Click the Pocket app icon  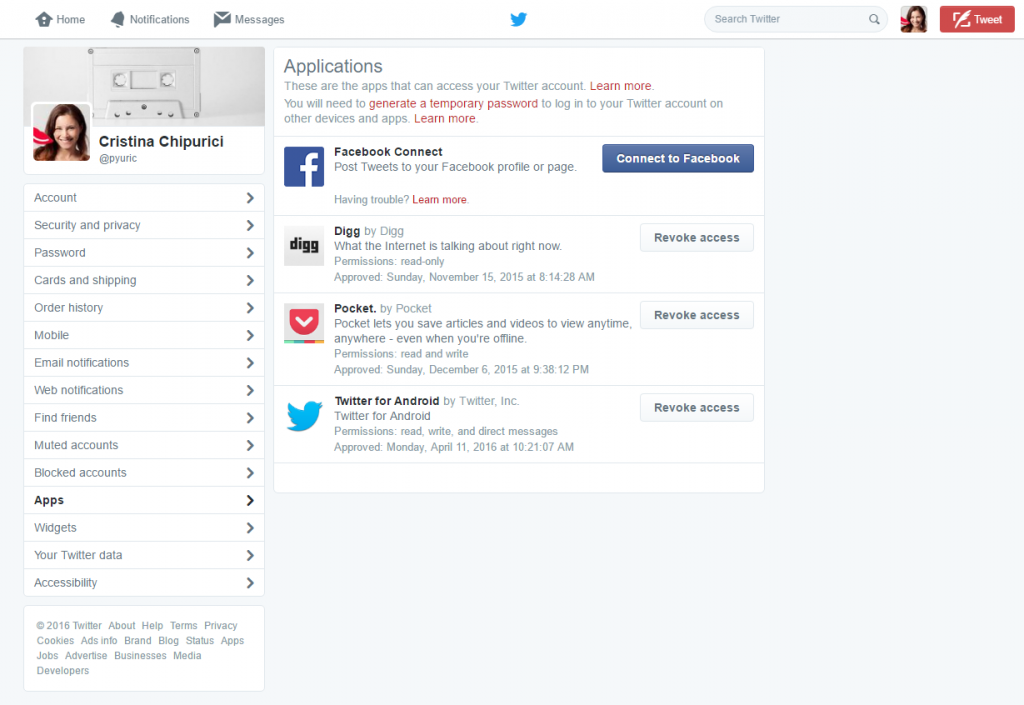click(x=304, y=321)
